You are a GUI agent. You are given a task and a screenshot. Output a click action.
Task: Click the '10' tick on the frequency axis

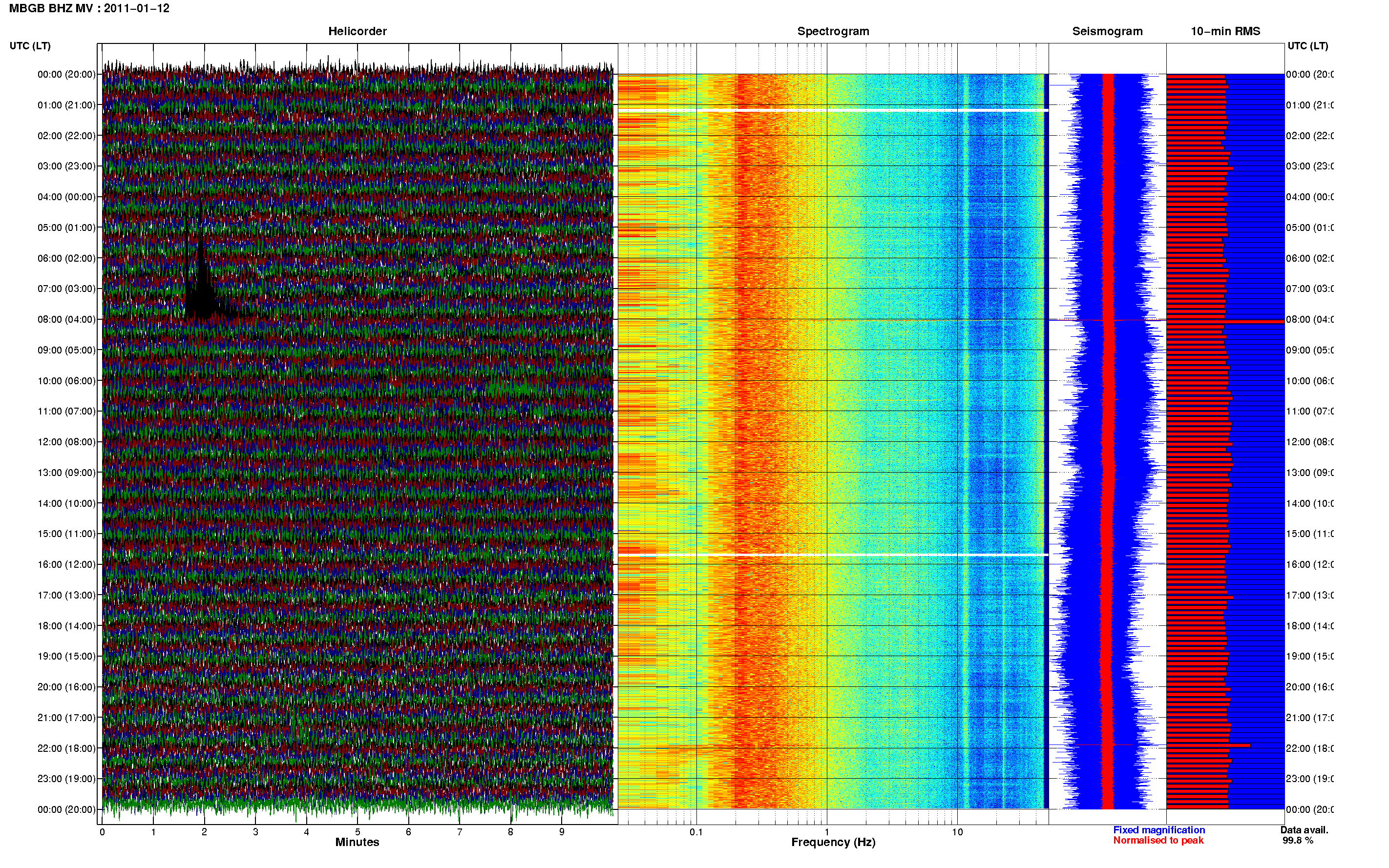pos(957,832)
